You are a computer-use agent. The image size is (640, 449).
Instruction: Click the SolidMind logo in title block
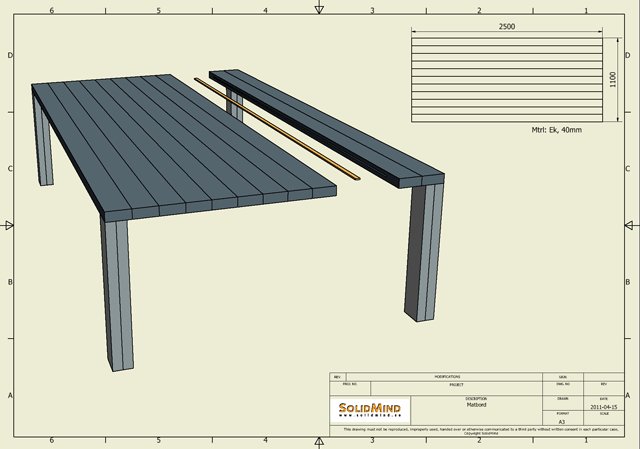point(369,409)
